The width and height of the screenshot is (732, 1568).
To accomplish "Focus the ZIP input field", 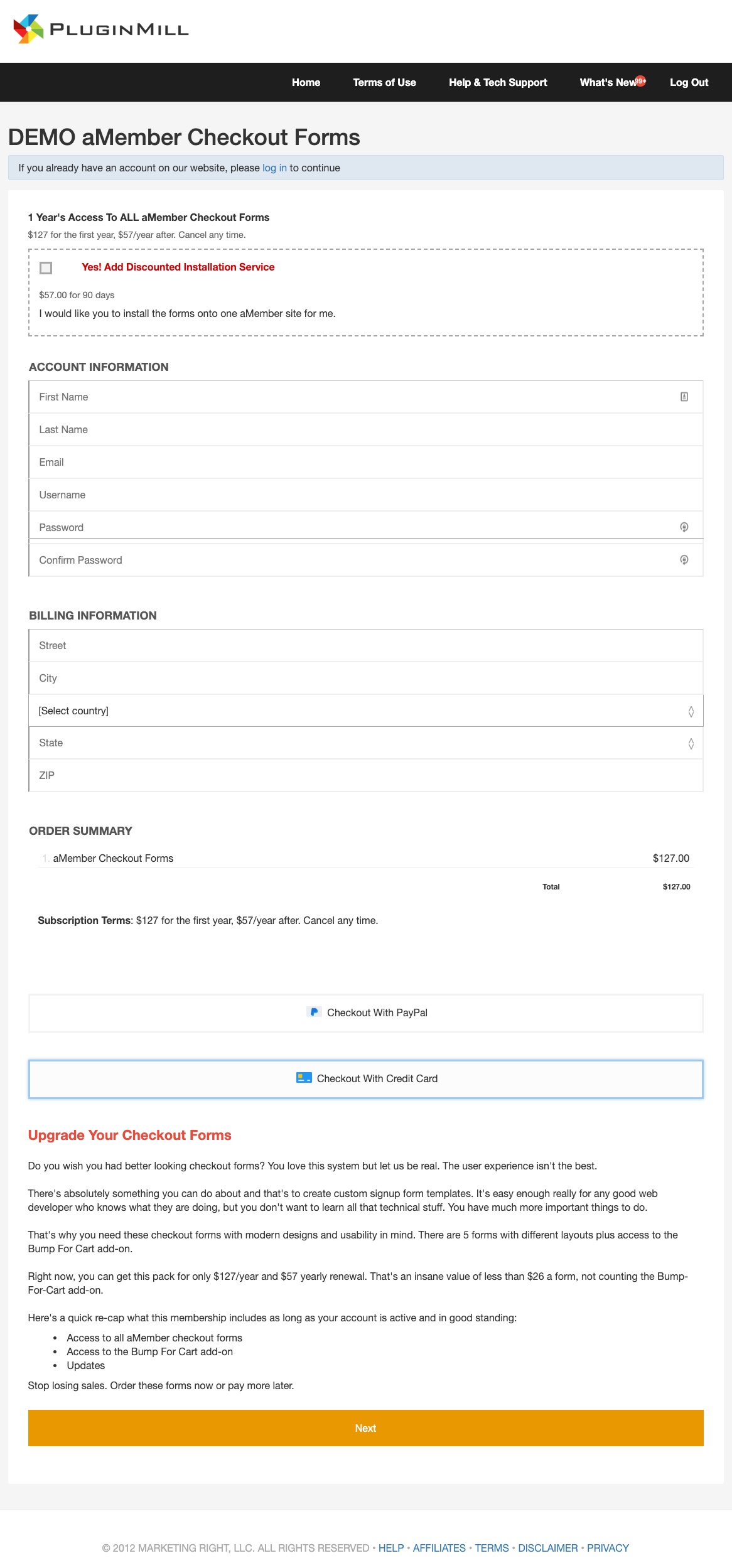I will tap(366, 775).
